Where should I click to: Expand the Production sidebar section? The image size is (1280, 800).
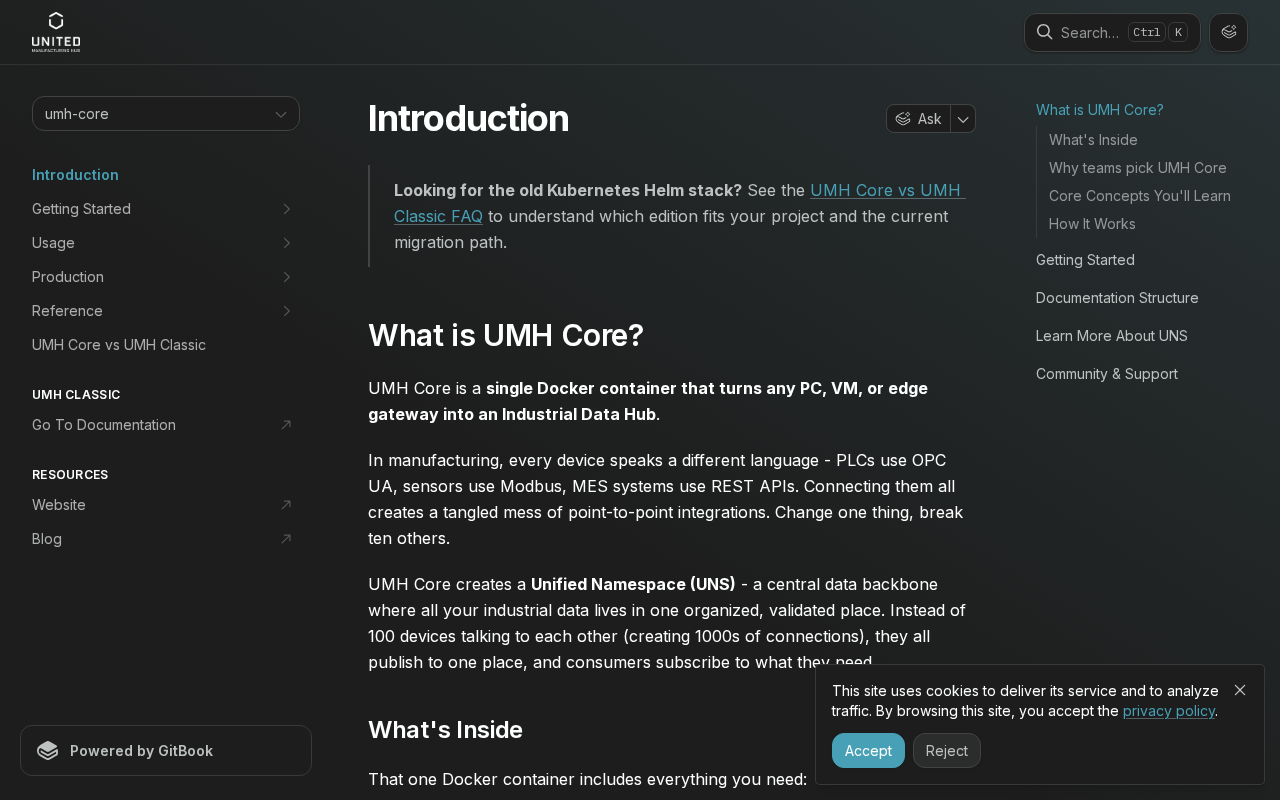pyautogui.click(x=286, y=277)
